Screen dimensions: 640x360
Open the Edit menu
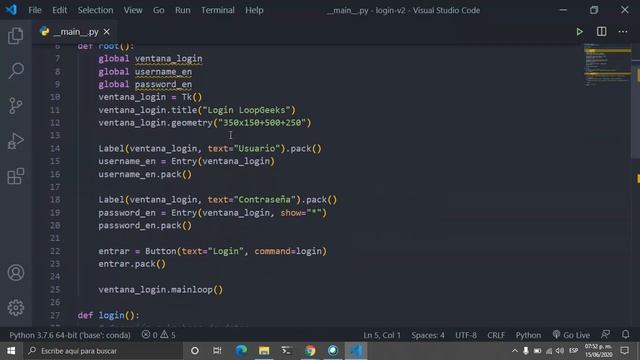(x=59, y=10)
